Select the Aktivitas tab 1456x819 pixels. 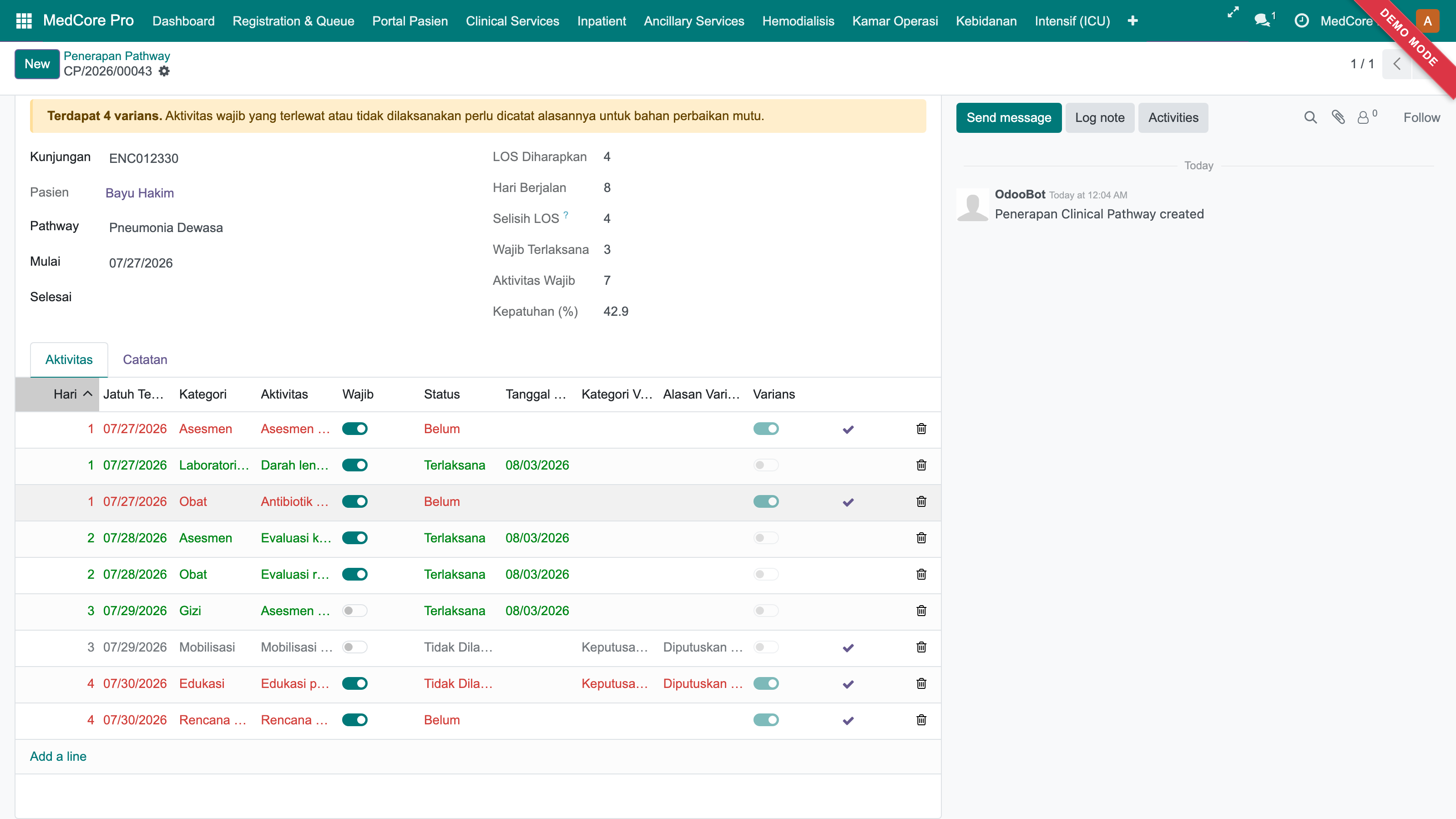(x=69, y=359)
